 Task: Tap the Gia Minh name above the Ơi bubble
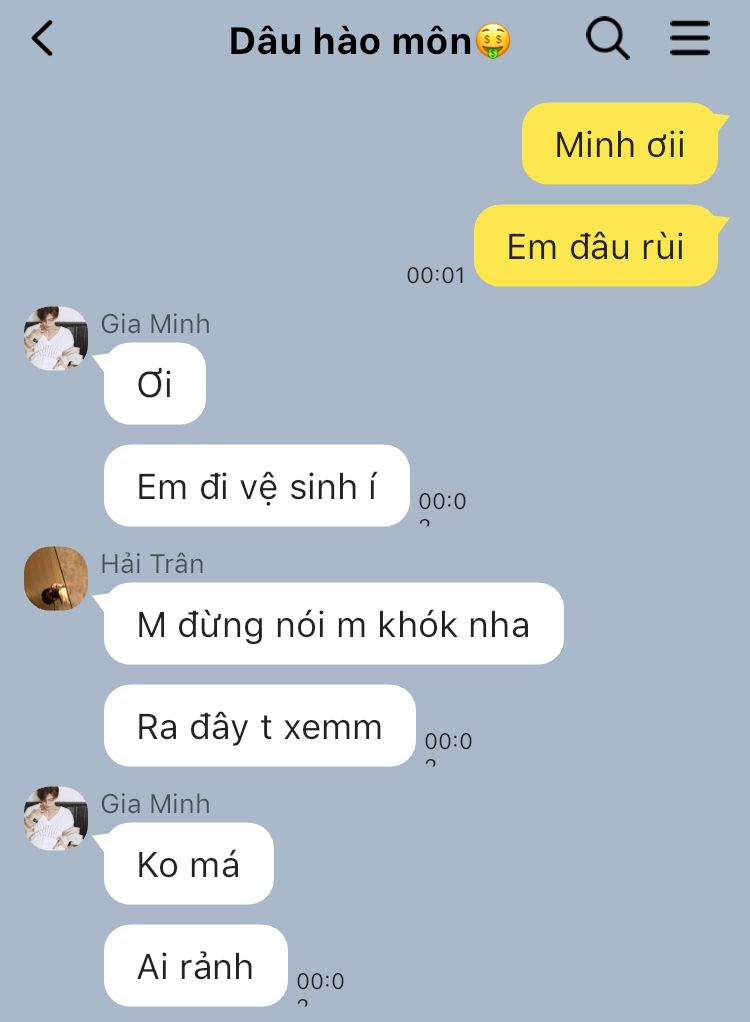[x=155, y=324]
